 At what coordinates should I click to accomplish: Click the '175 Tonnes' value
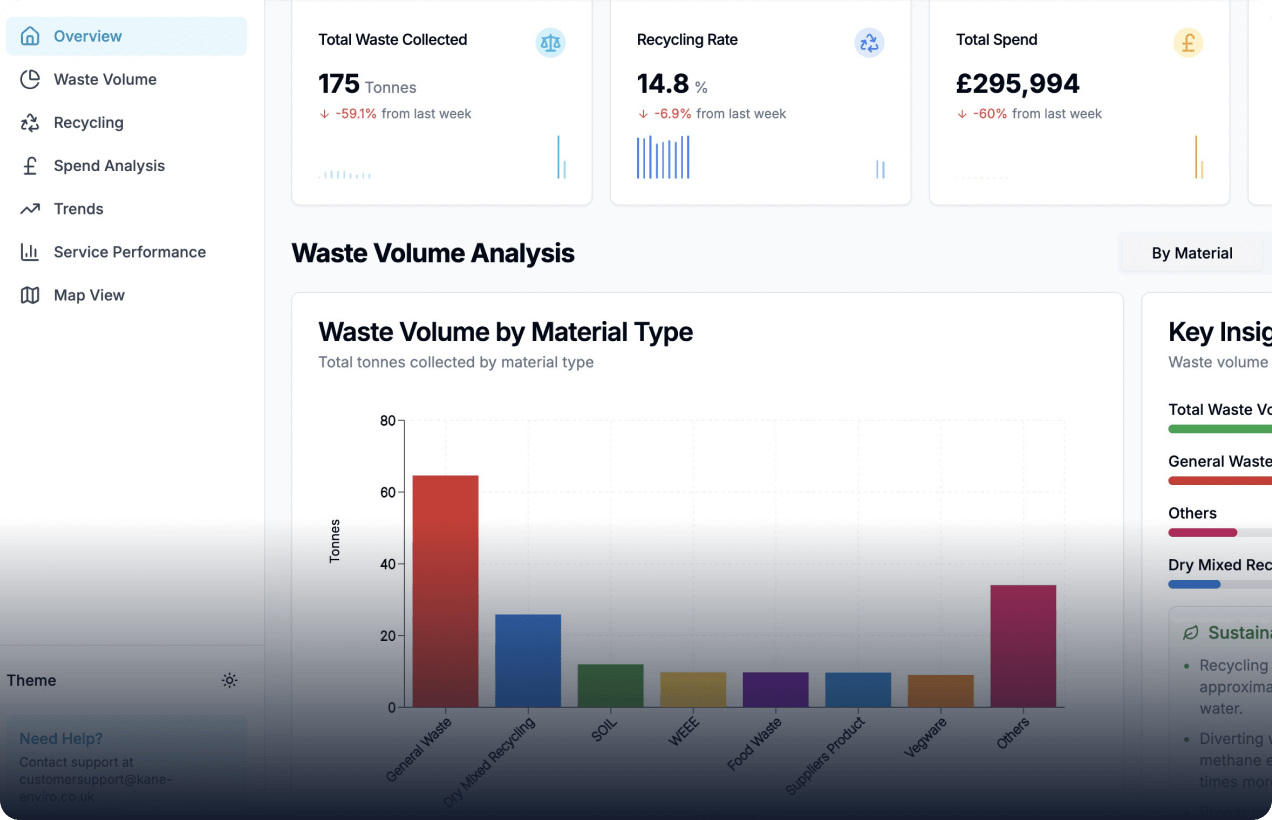(367, 84)
